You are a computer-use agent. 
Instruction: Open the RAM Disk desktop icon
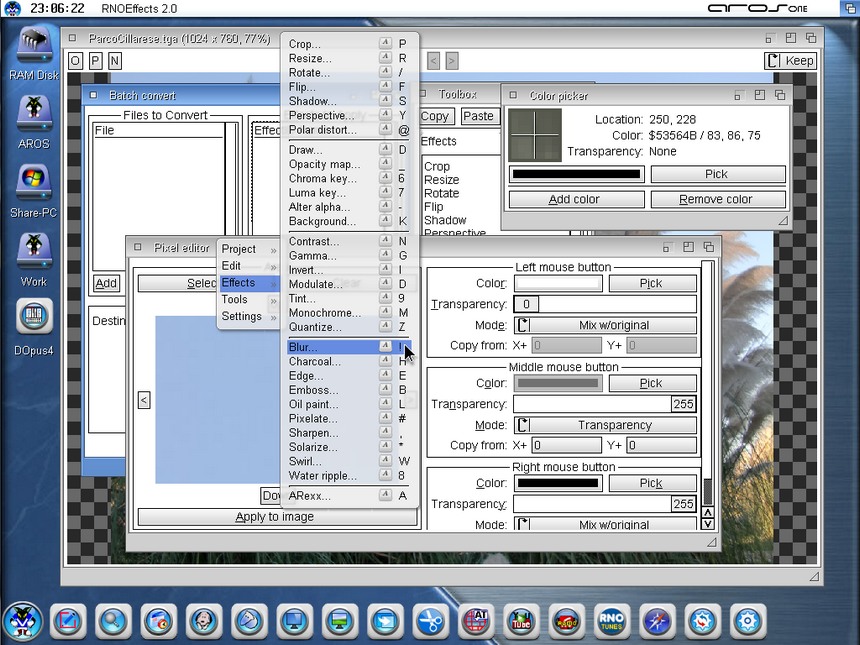[34, 50]
